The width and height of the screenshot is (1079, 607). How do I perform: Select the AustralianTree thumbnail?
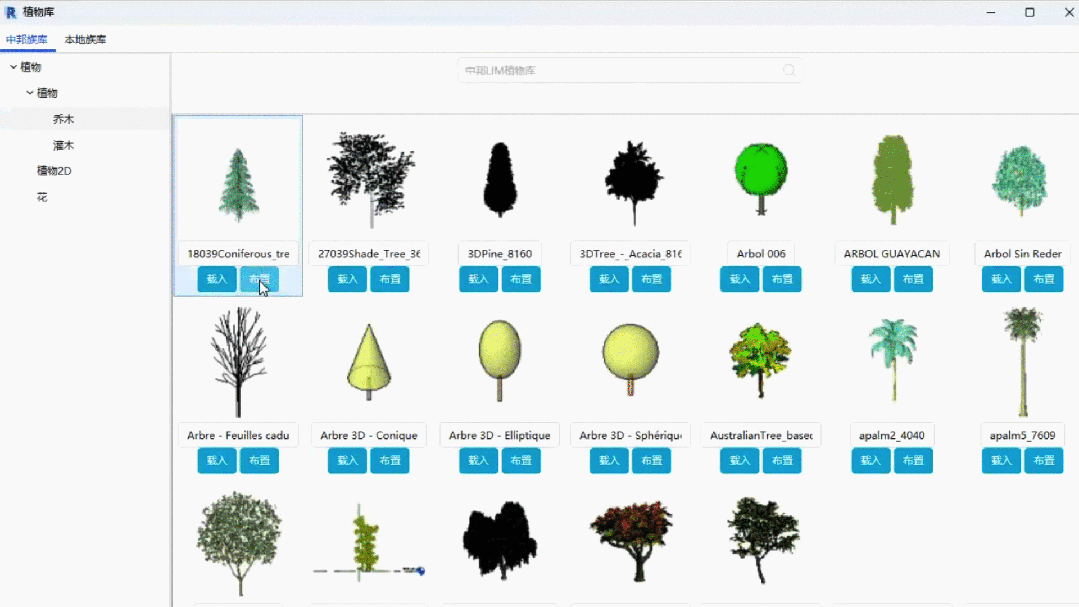coord(760,360)
